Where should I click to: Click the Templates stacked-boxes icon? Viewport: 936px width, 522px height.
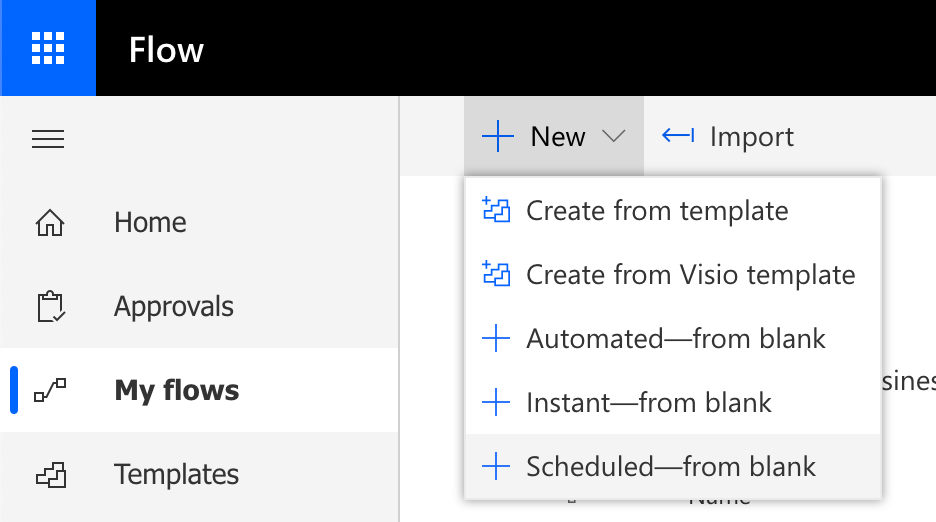coord(51,475)
